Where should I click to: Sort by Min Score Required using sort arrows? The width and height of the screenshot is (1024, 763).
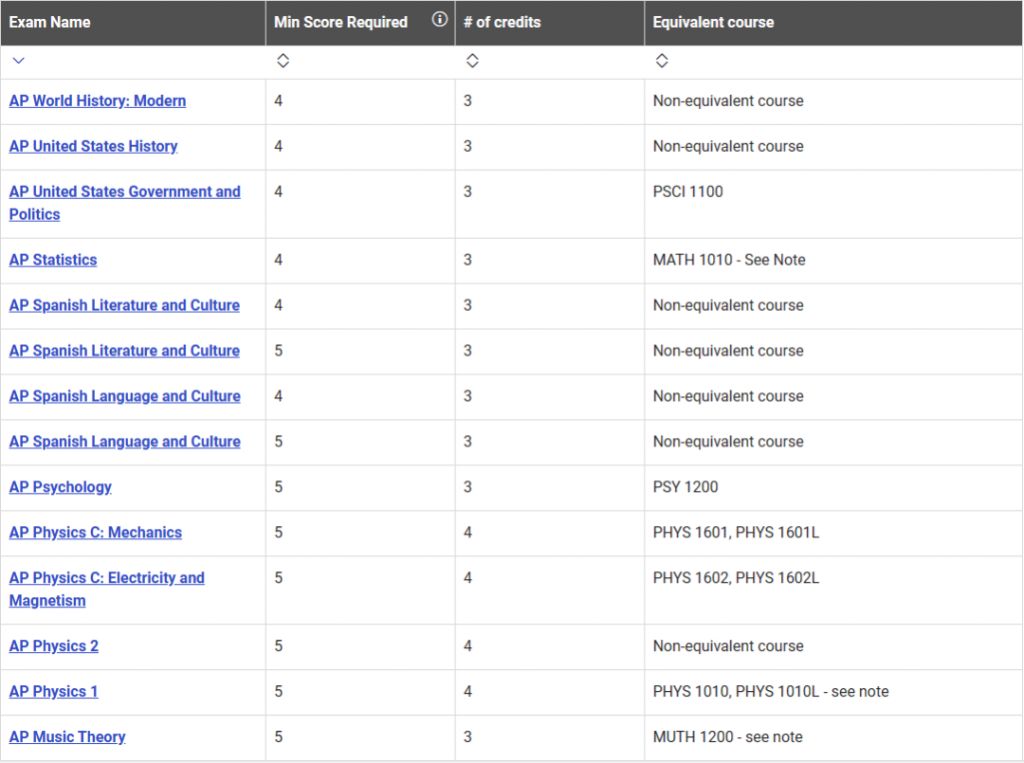(x=282, y=61)
